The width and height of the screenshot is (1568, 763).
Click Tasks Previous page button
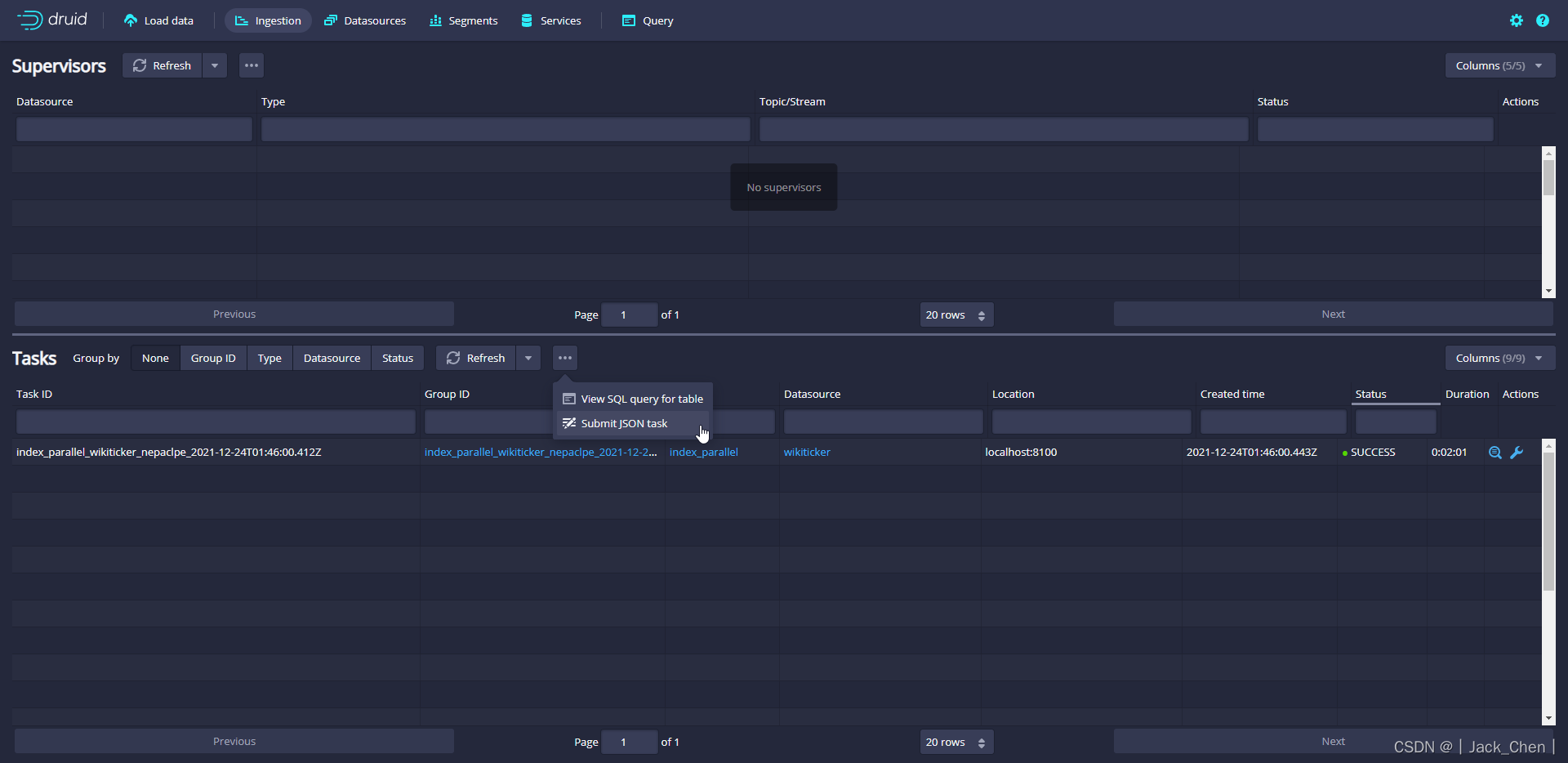tap(234, 742)
